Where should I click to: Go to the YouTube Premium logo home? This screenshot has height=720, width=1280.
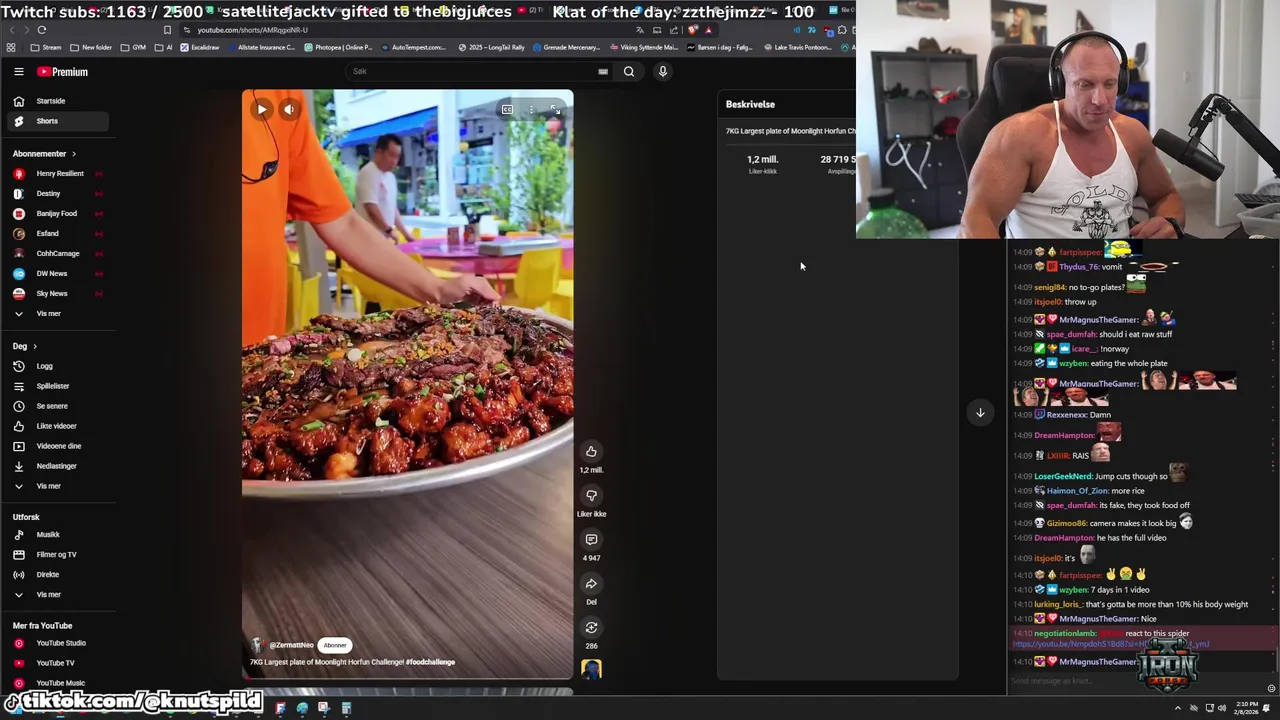(63, 72)
